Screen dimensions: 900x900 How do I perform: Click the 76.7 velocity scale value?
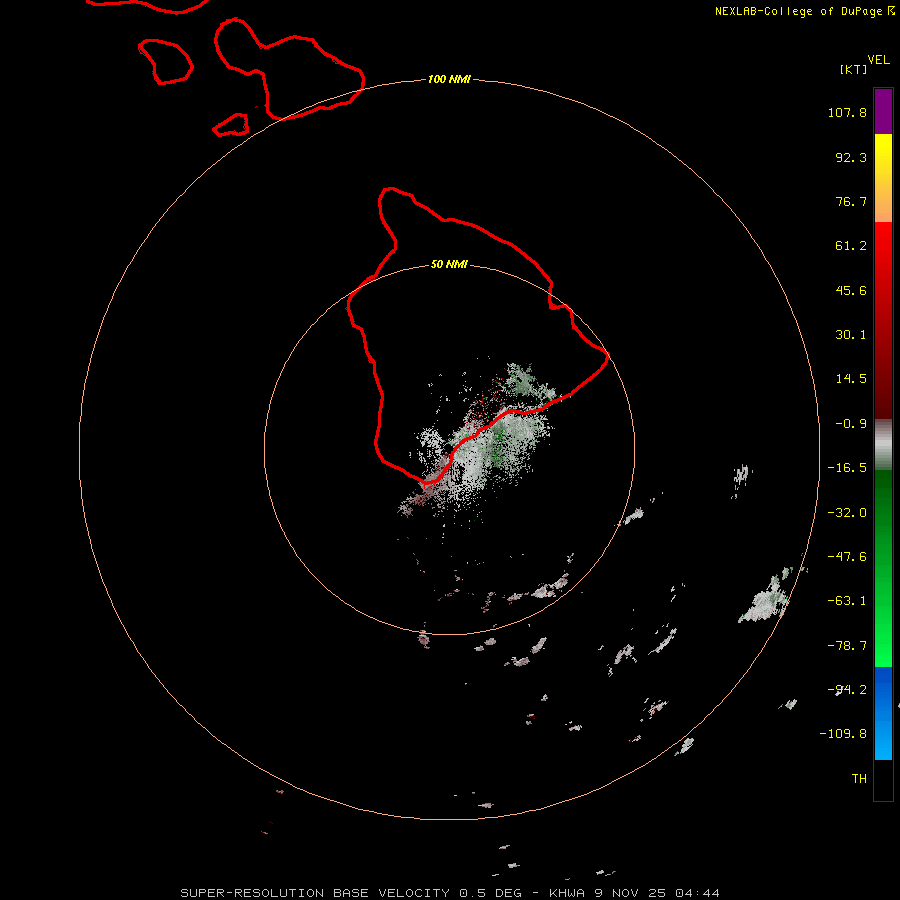click(x=851, y=201)
